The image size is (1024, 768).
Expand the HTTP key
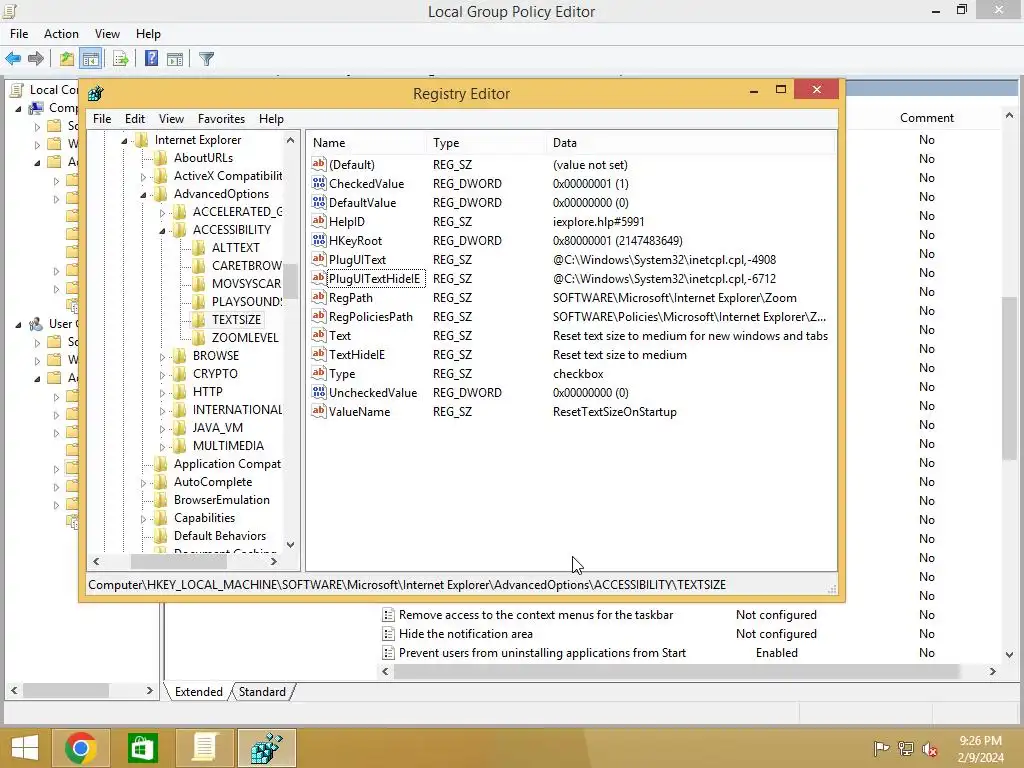click(x=162, y=392)
